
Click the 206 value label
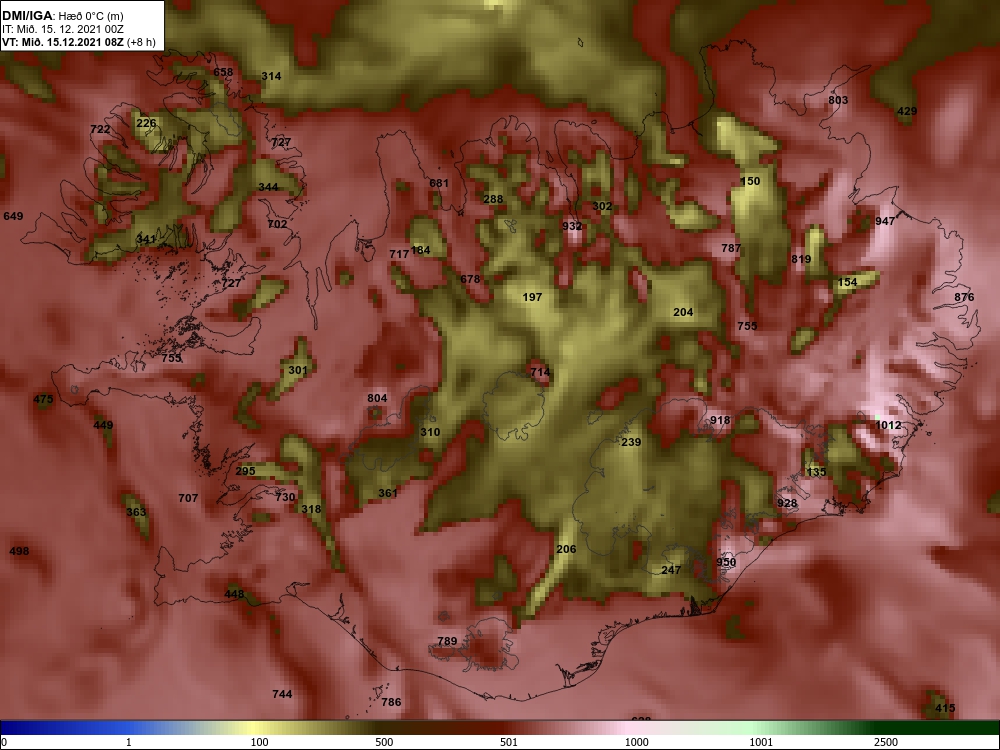(x=566, y=549)
